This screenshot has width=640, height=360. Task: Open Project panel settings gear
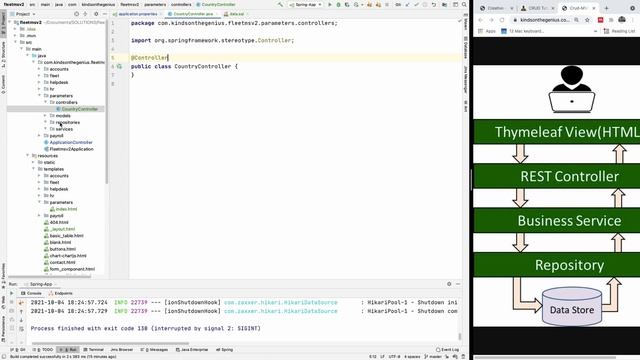[x=96, y=14]
